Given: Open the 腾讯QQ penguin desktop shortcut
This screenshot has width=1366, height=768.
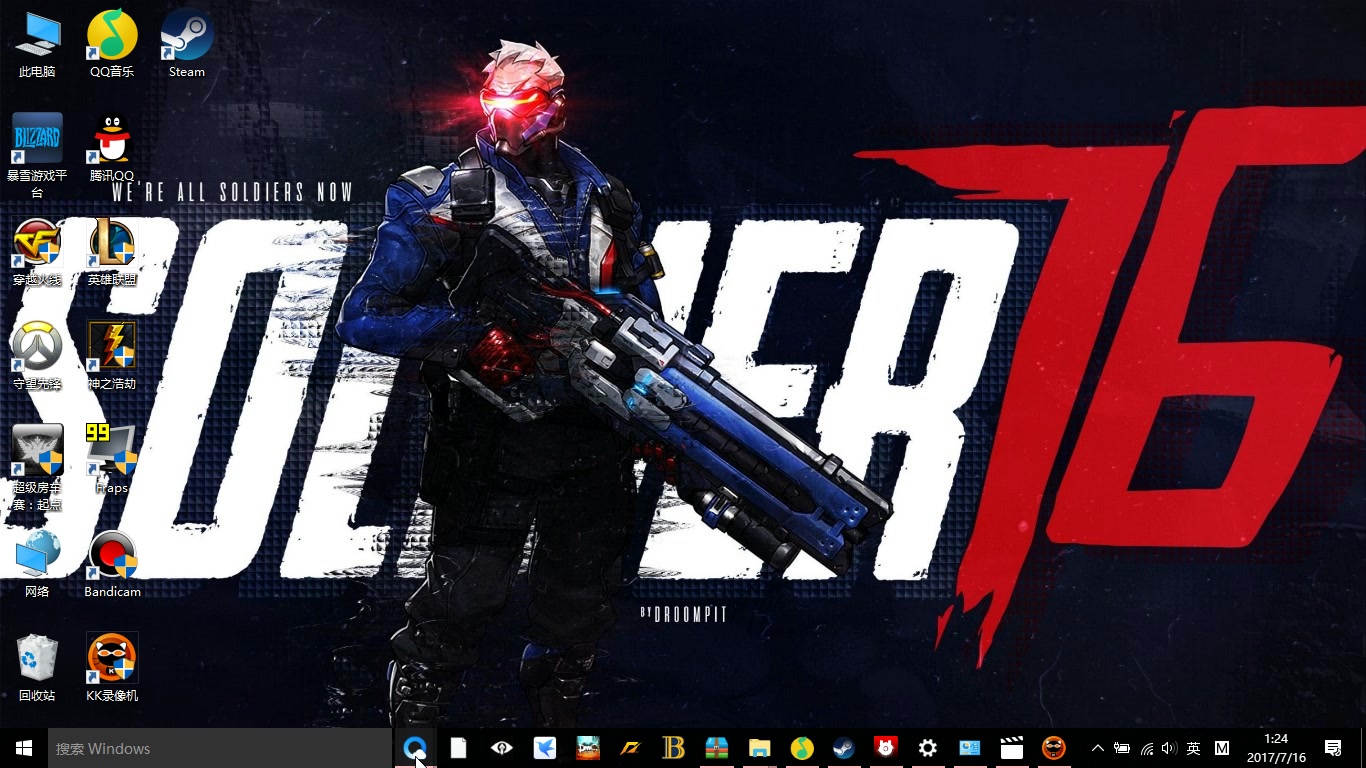Looking at the screenshot, I should pyautogui.click(x=112, y=149).
